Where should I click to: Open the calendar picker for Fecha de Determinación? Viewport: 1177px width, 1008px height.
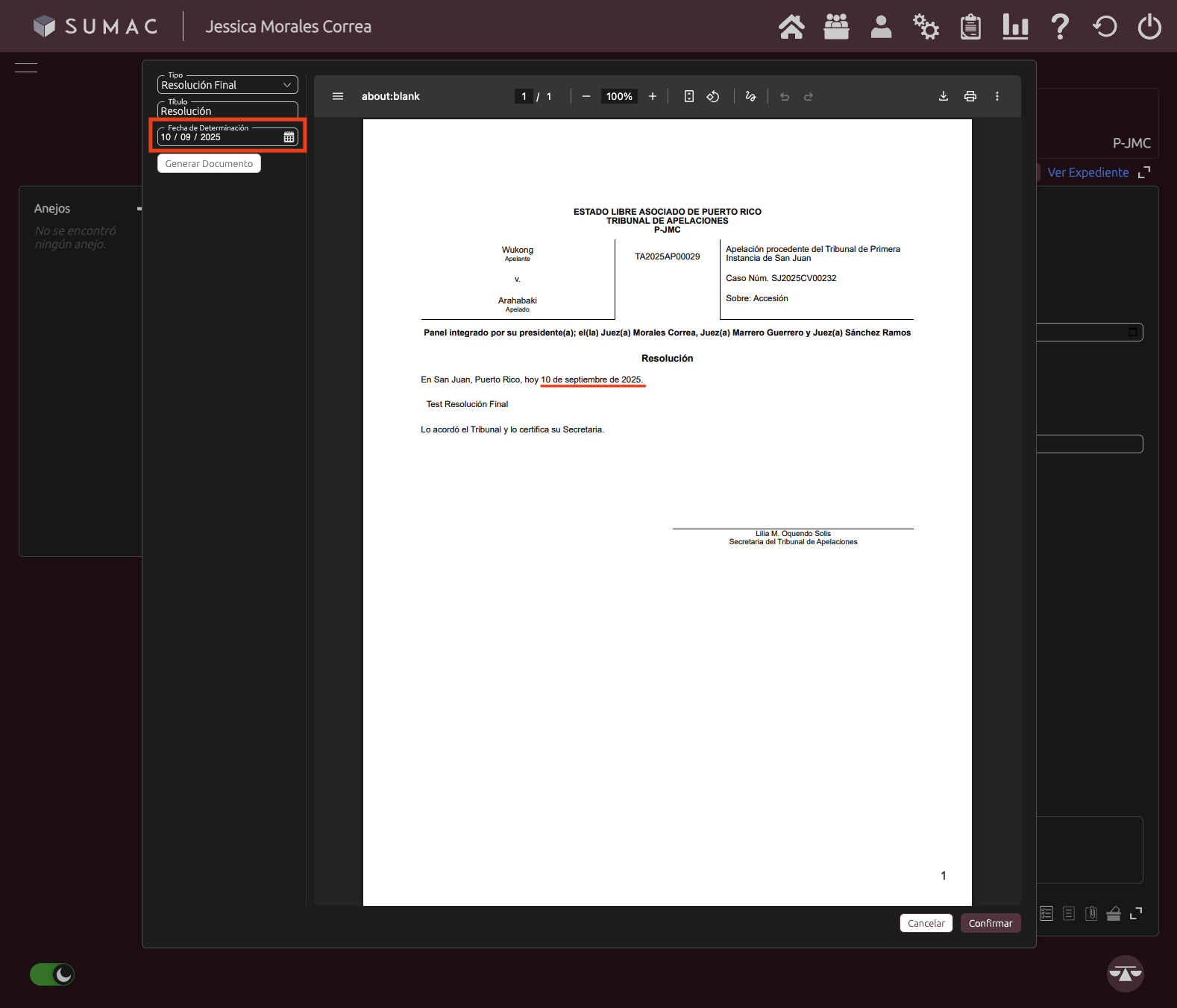point(289,137)
